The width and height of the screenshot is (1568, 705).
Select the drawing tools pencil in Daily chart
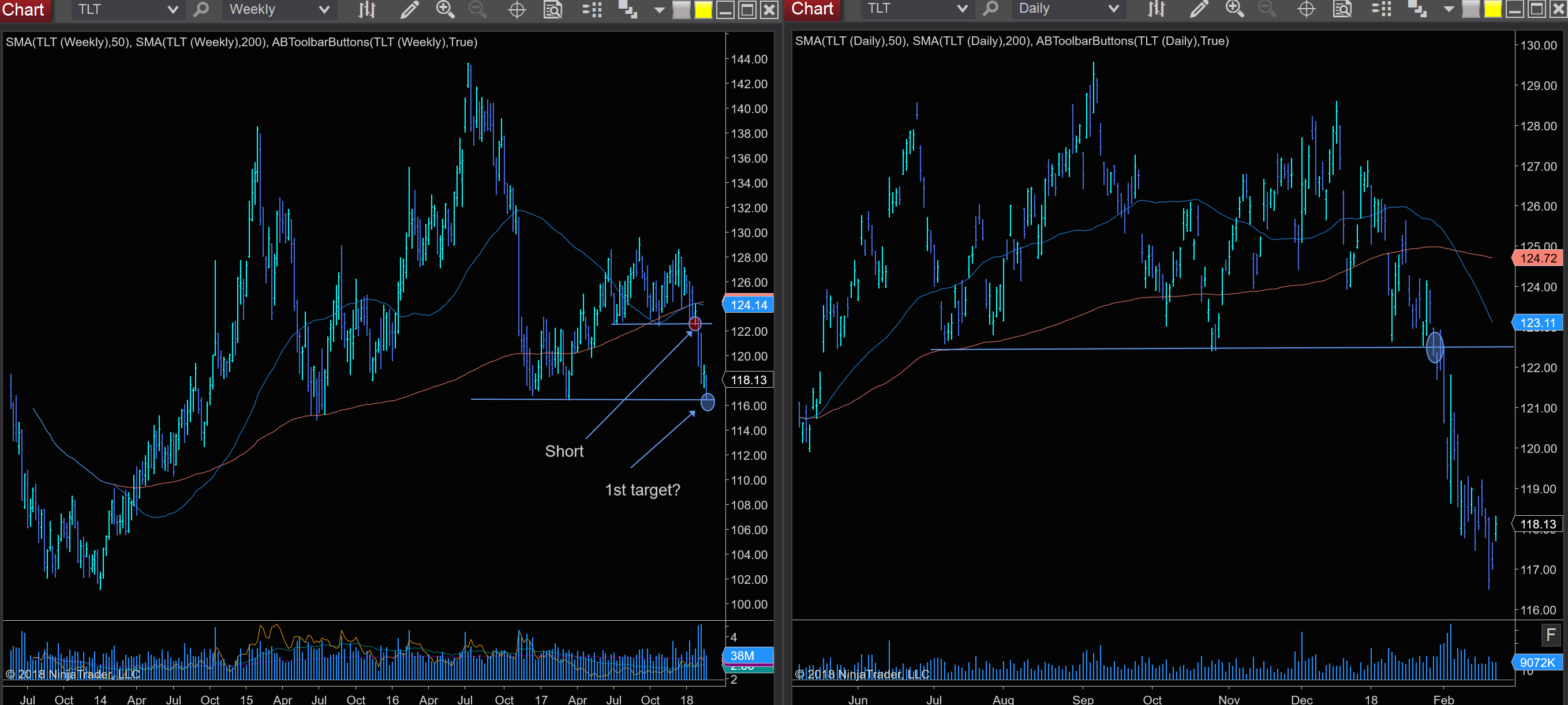pyautogui.click(x=1199, y=9)
